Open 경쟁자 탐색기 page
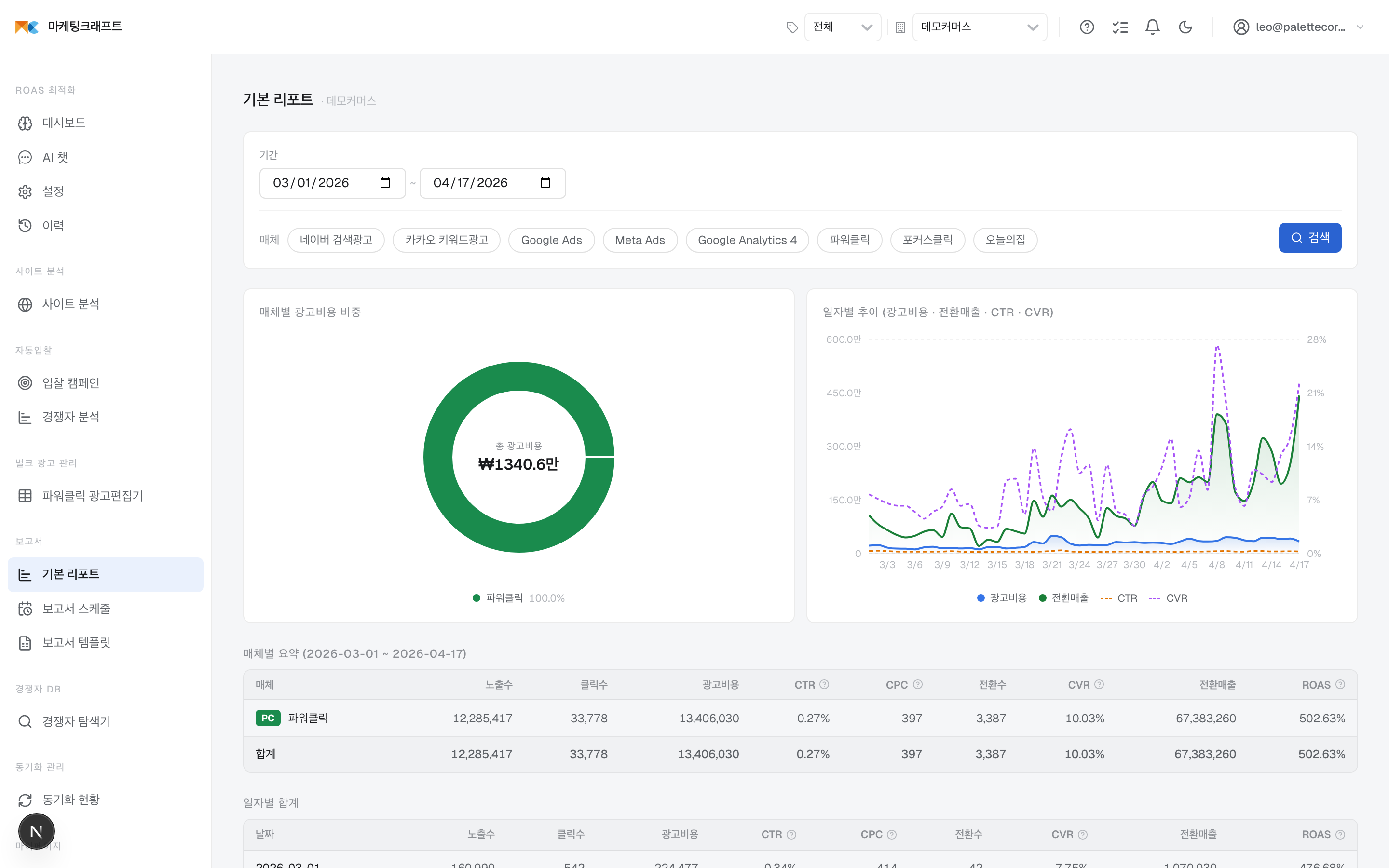1389x868 pixels. 106,721
